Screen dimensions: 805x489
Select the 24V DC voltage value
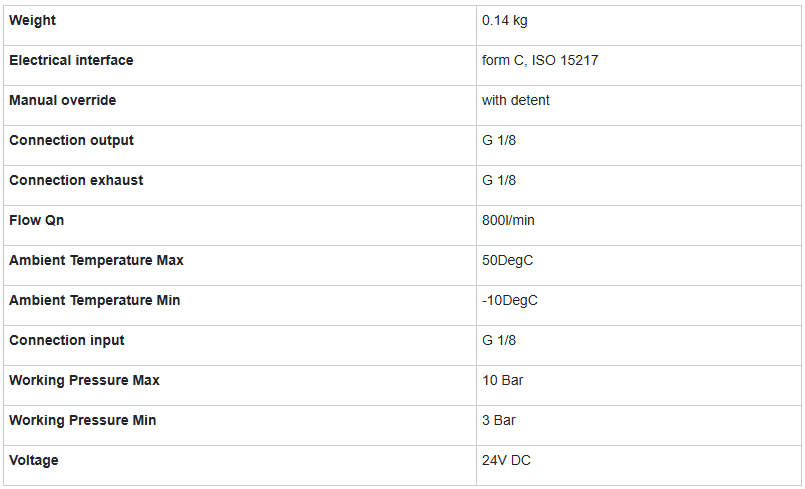[x=507, y=460]
